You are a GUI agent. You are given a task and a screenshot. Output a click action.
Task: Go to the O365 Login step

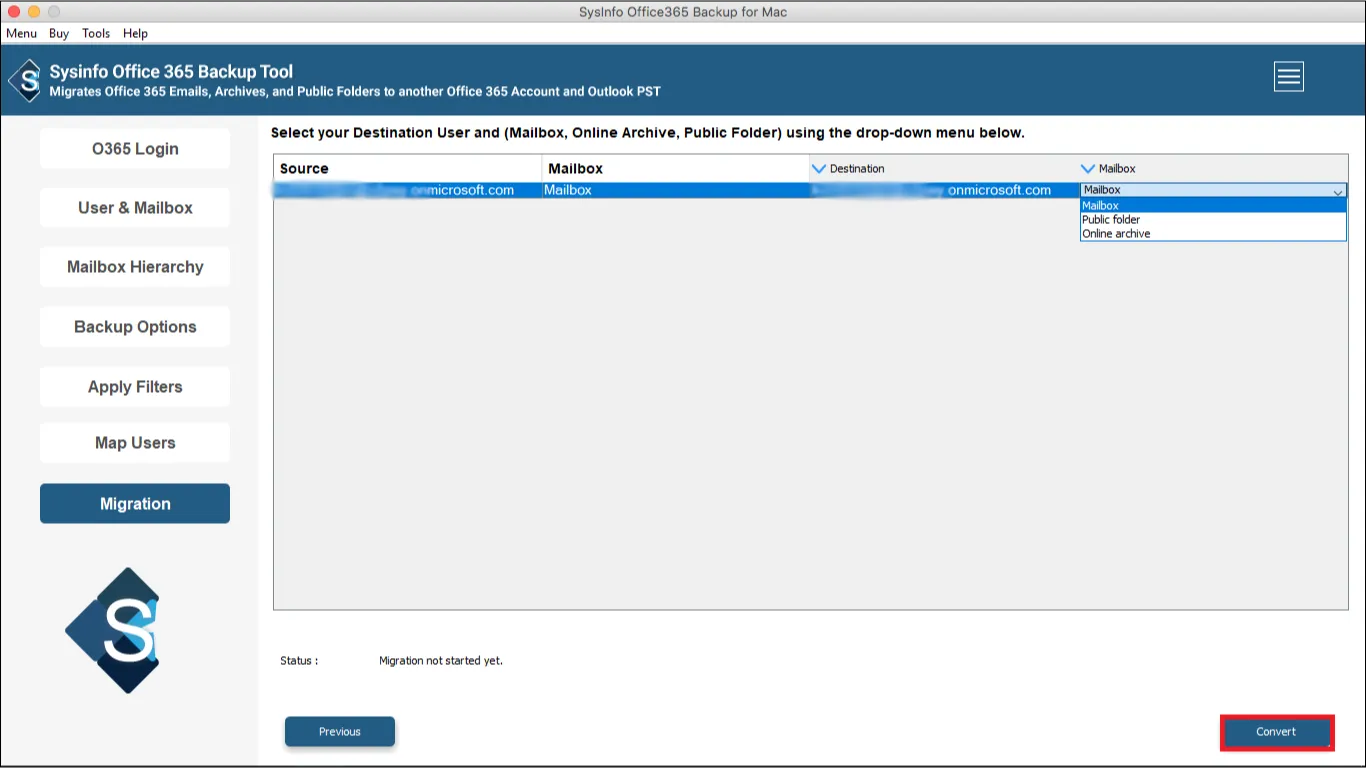(x=135, y=149)
